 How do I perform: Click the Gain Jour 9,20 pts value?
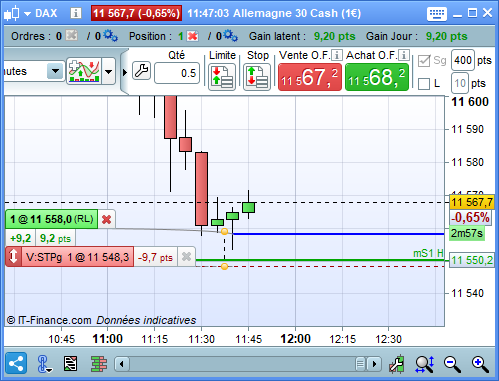click(446, 36)
